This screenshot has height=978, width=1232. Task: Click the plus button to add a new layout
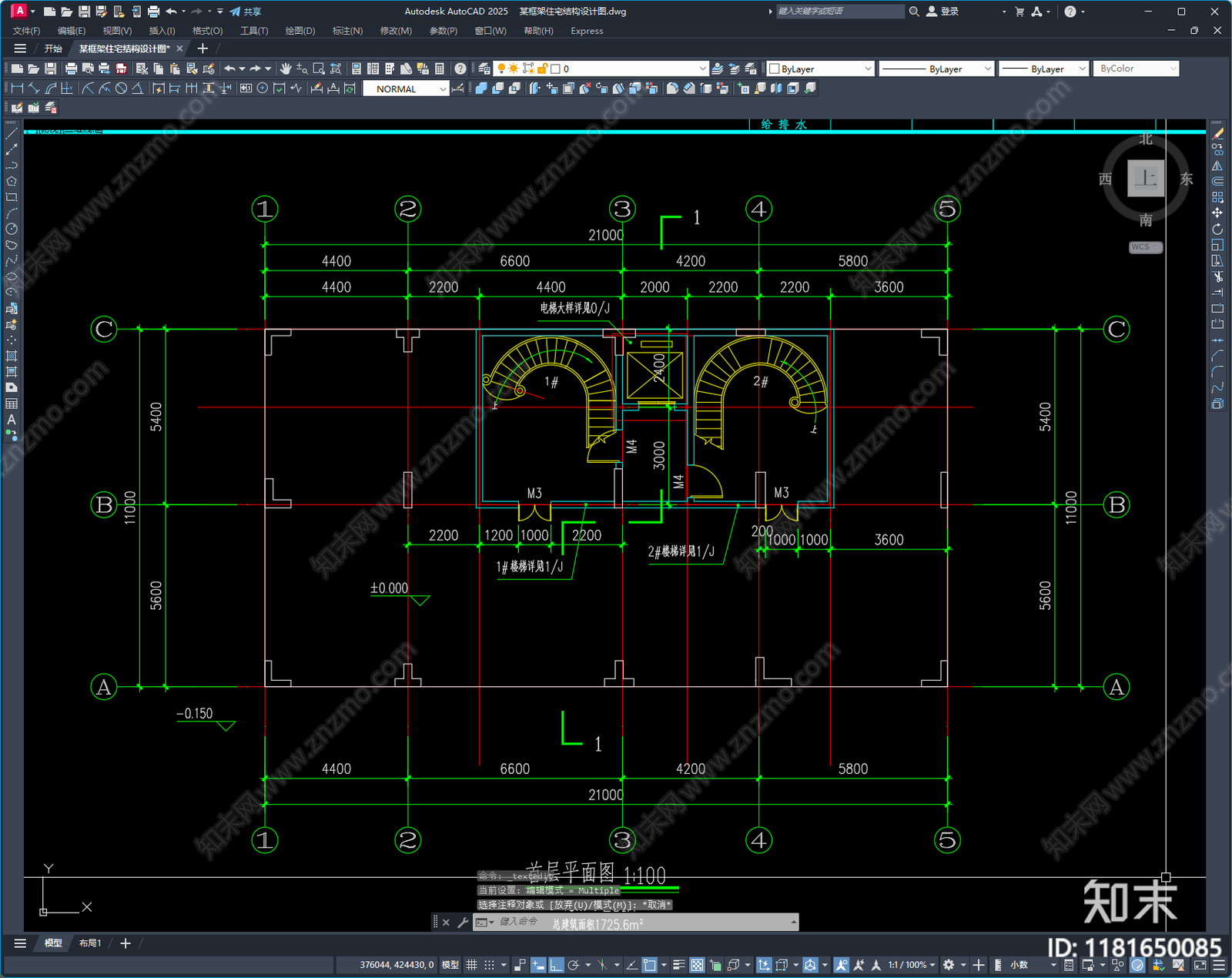point(126,943)
